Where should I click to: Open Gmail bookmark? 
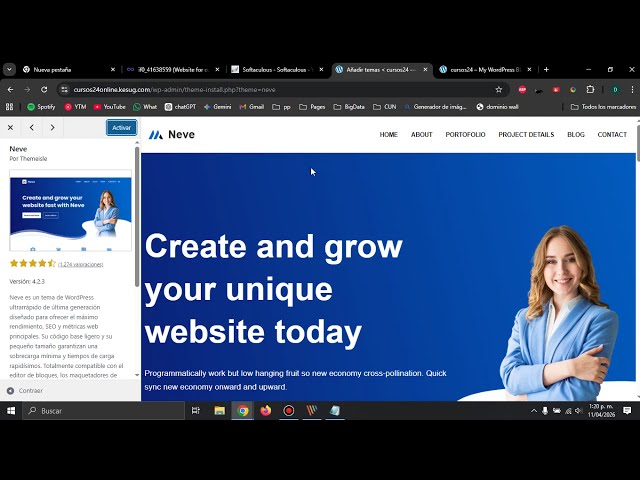[252, 107]
